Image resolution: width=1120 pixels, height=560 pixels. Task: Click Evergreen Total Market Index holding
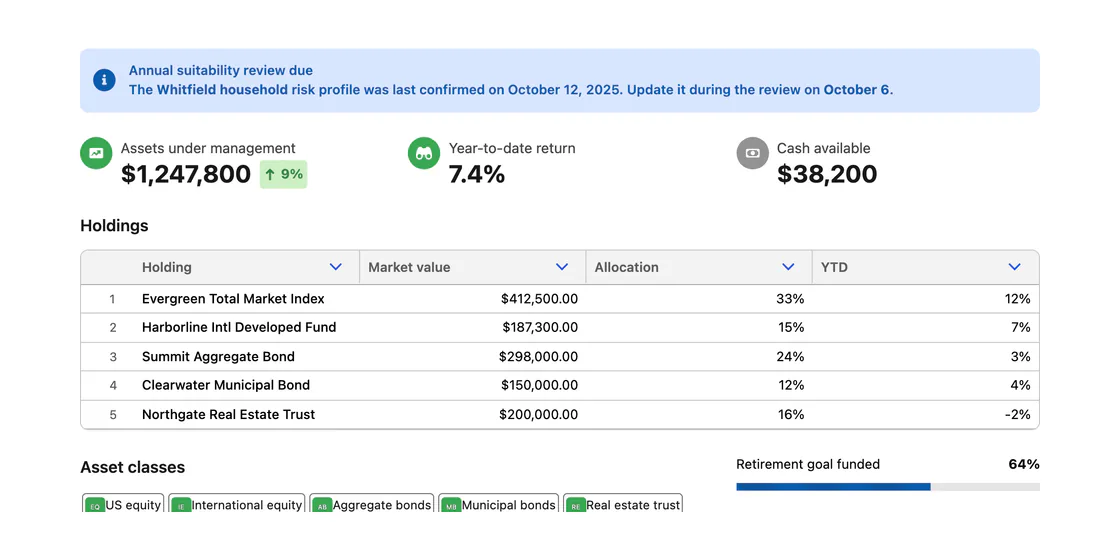tap(233, 299)
